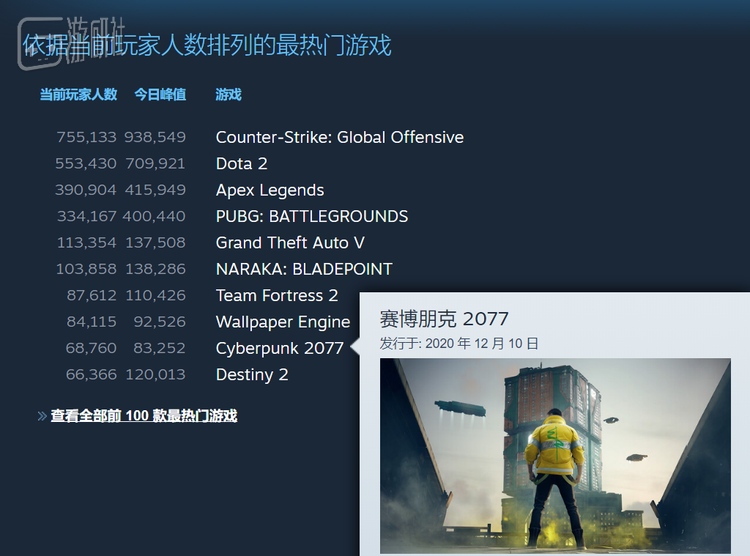Click the heading 依据当前玩家人数排列的最热门游戏
Viewport: 750px width, 556px height.
(207, 45)
